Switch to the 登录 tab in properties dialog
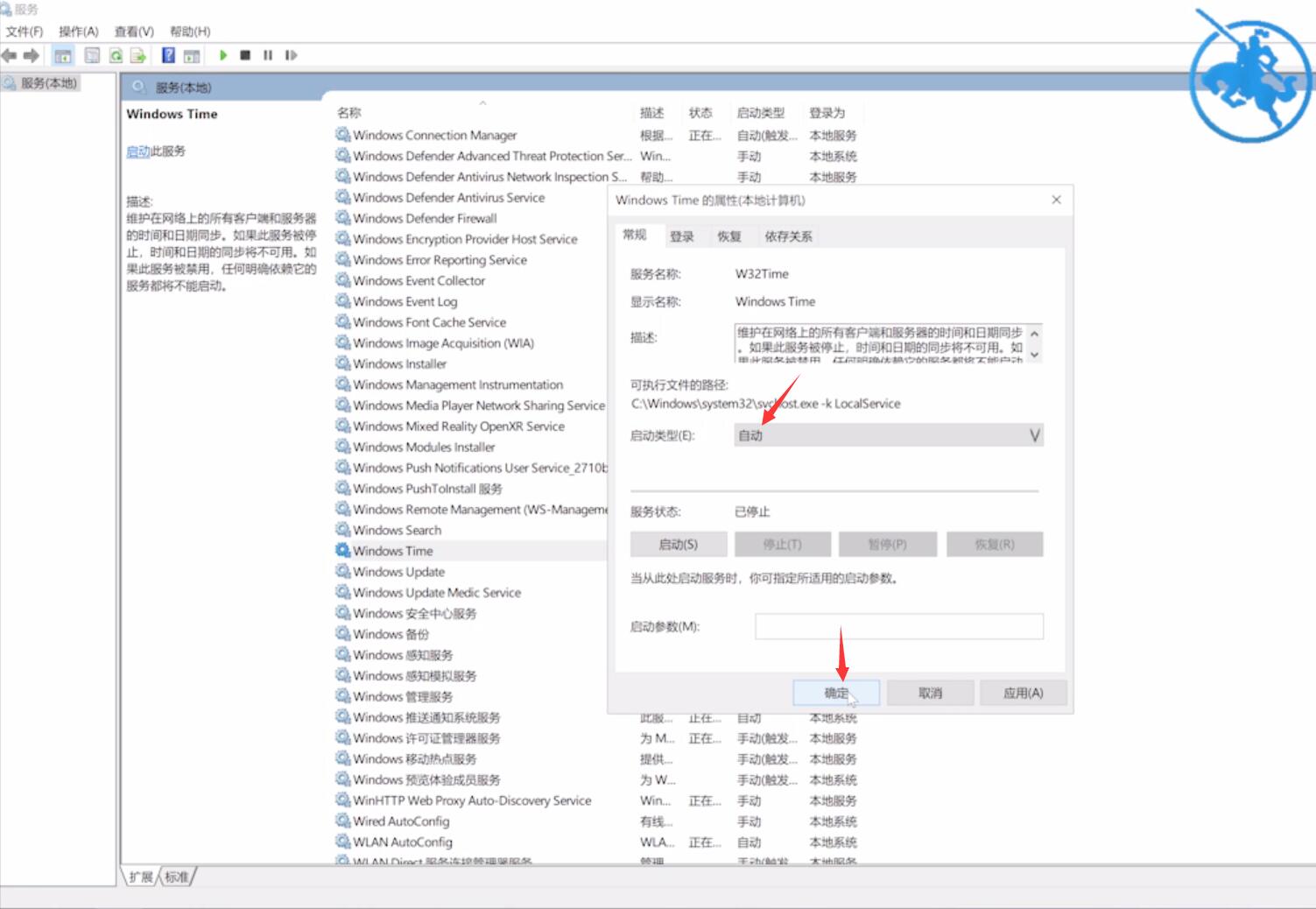Image resolution: width=1316 pixels, height=909 pixels. (681, 236)
